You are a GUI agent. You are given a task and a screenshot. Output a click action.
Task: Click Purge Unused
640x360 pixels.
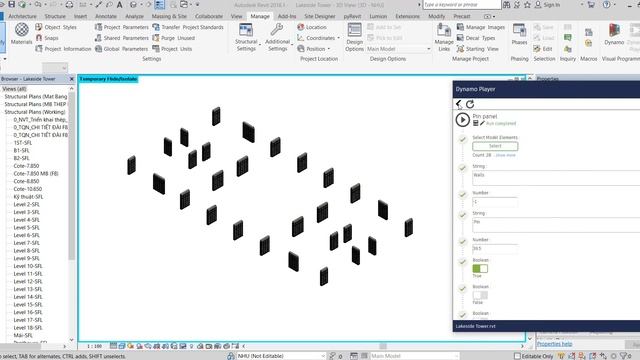coord(173,38)
